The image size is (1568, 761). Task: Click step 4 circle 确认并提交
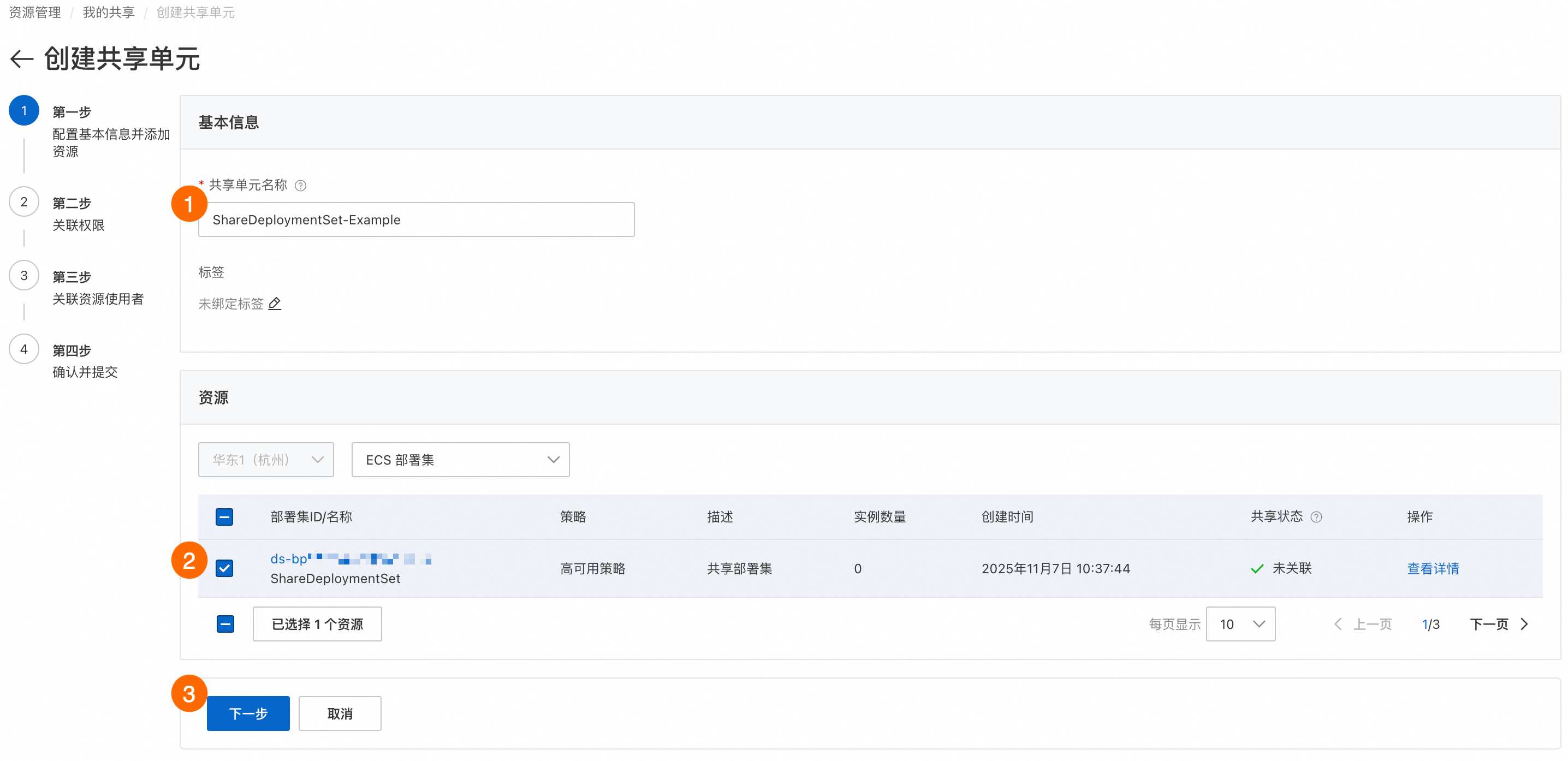[x=23, y=349]
